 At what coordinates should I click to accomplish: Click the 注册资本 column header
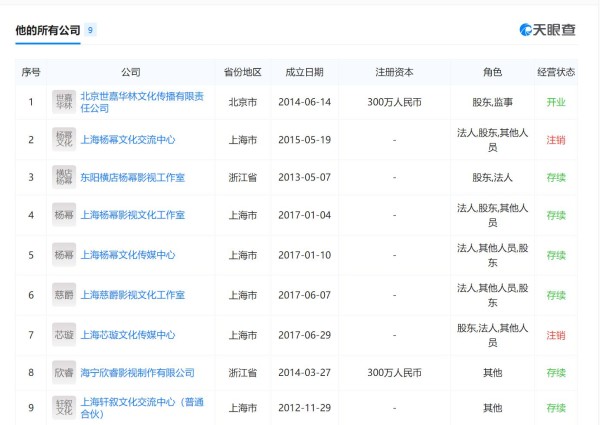394,73
